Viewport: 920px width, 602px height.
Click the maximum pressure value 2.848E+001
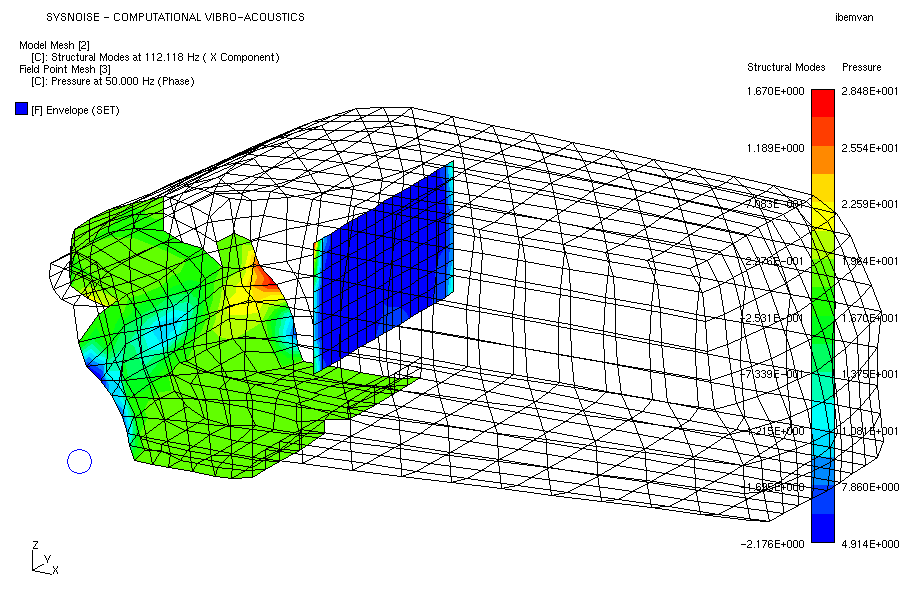[869, 92]
